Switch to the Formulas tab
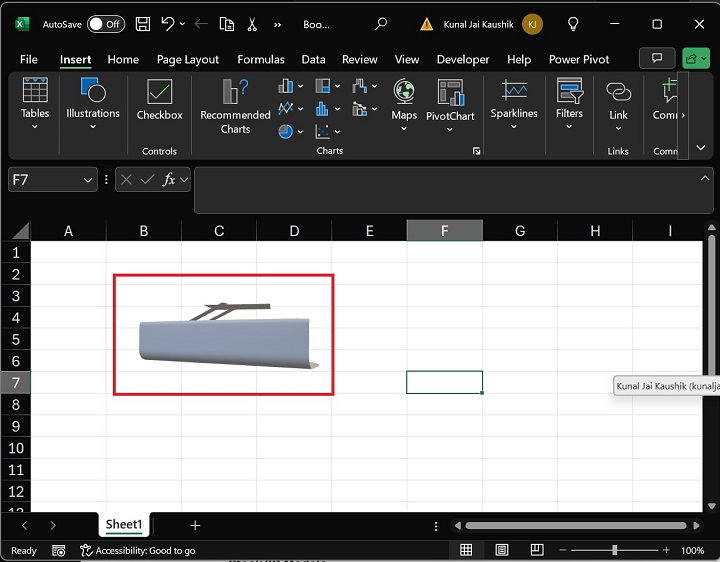The width and height of the screenshot is (720, 562). point(261,59)
